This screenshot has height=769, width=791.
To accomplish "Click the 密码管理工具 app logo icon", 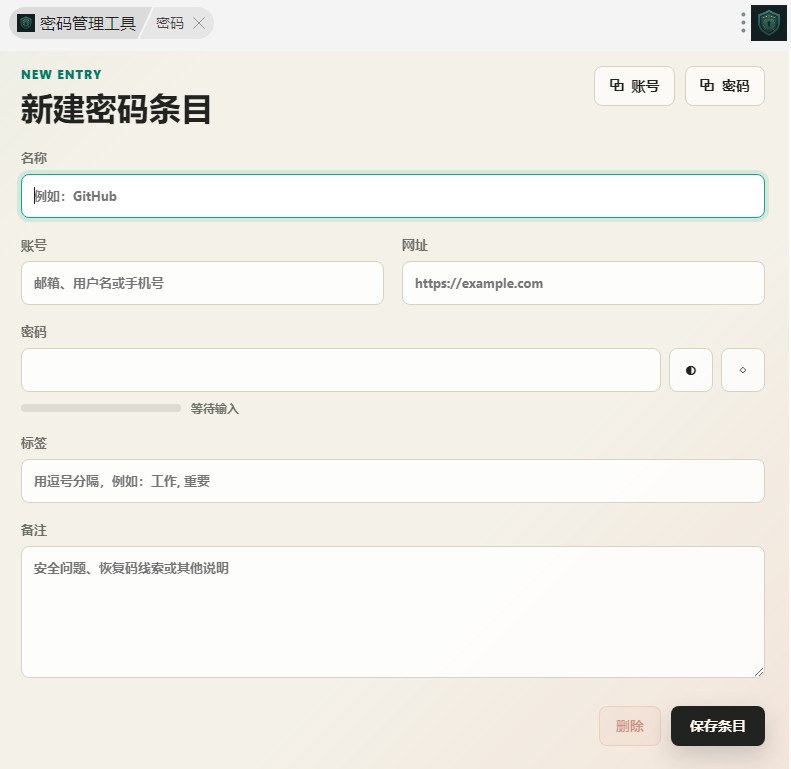I will tap(26, 23).
